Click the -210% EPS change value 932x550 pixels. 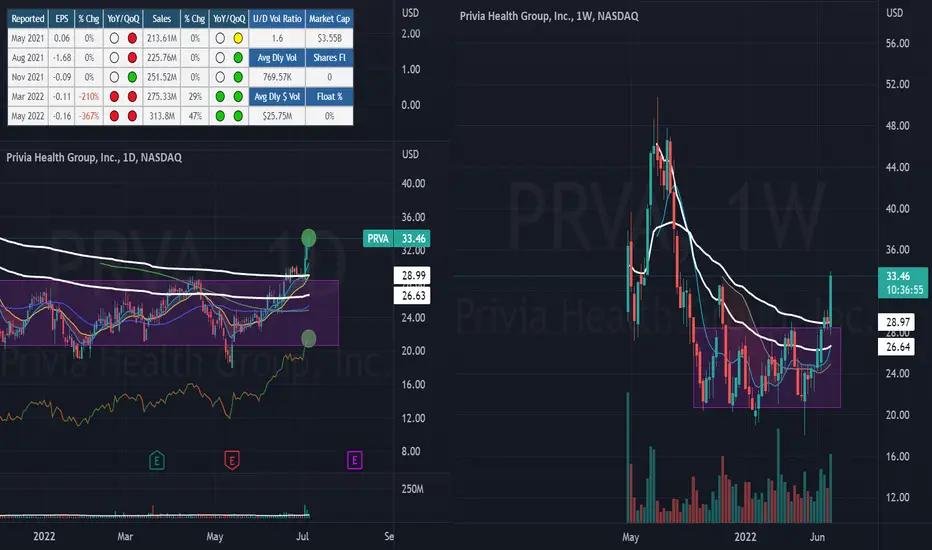tap(89, 96)
